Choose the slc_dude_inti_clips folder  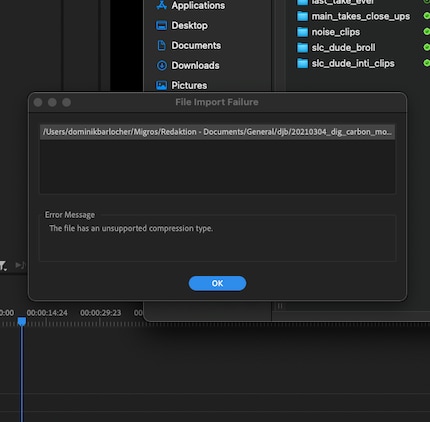[346, 63]
